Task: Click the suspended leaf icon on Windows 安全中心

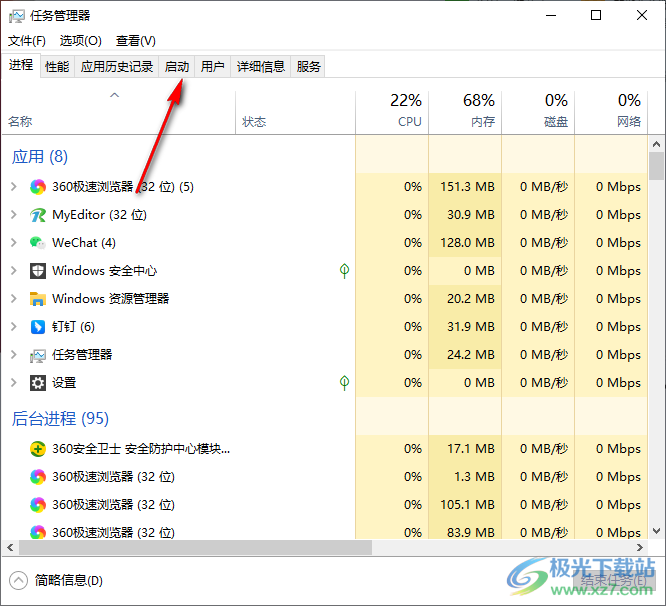Action: point(344,271)
